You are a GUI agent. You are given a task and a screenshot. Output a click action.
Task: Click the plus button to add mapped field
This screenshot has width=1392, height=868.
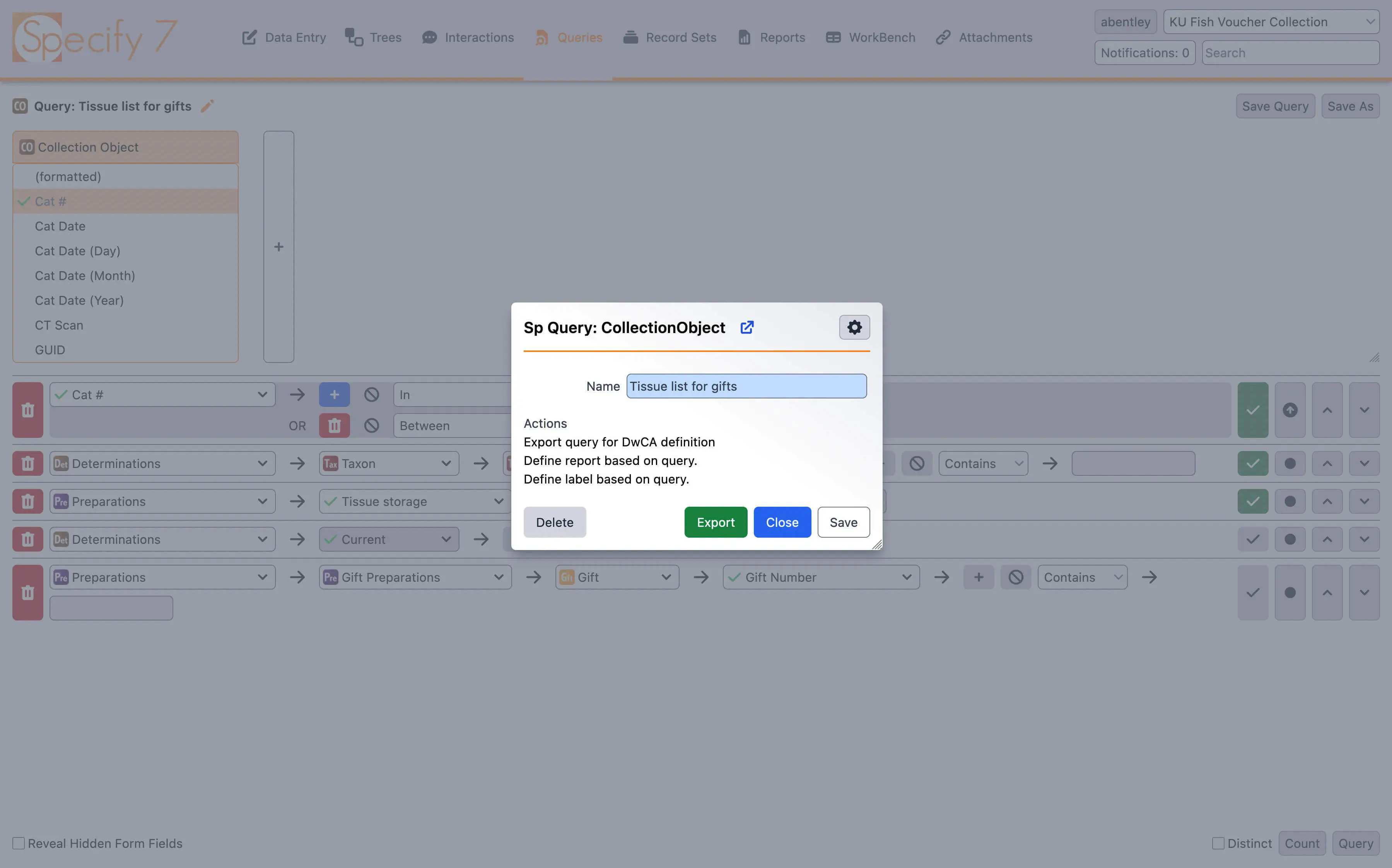tap(278, 247)
